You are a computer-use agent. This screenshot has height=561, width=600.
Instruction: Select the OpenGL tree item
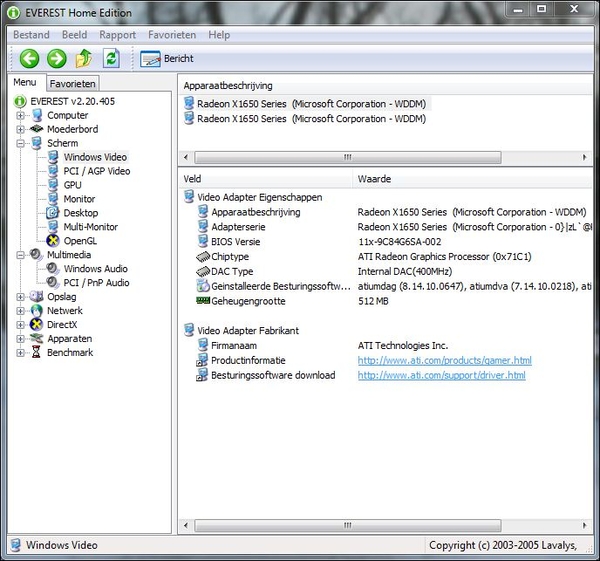tap(80, 241)
